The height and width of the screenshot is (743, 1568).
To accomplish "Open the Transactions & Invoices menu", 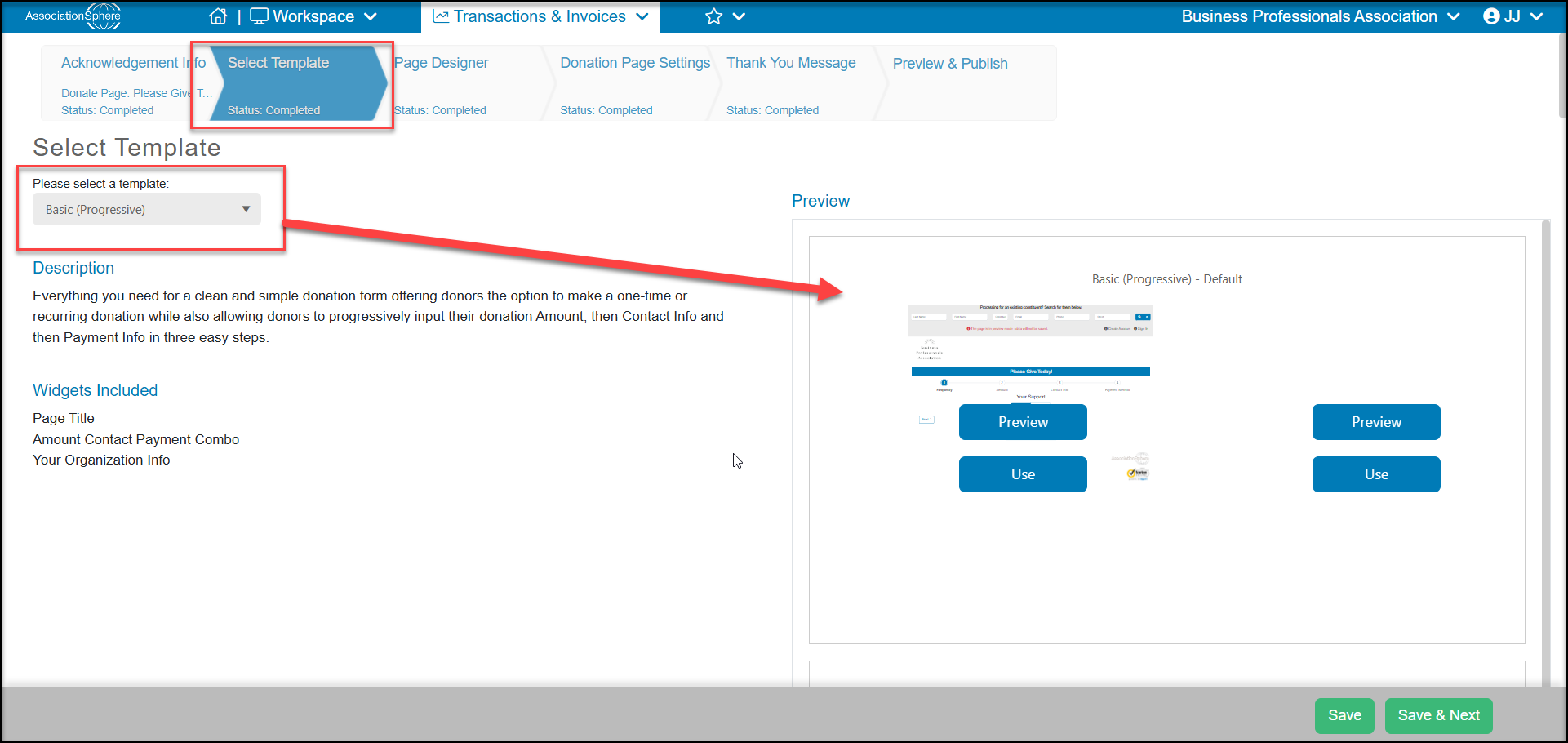I will [540, 16].
